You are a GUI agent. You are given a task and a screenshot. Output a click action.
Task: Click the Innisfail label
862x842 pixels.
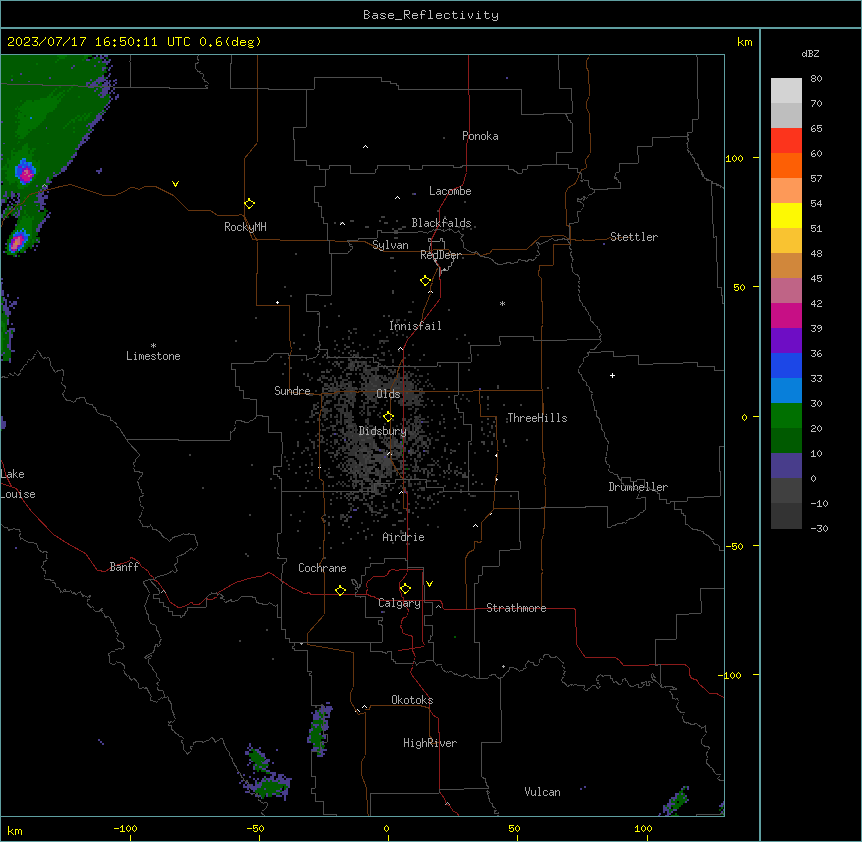click(x=415, y=326)
